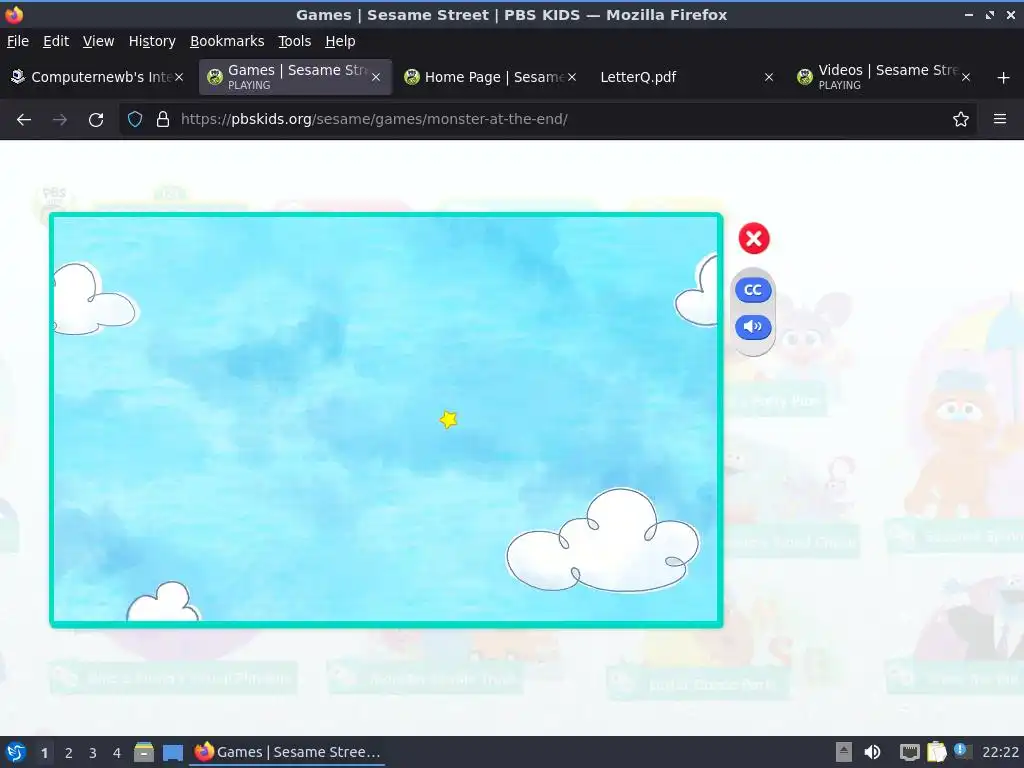The height and width of the screenshot is (768, 1024).
Task: Open the system volume tray icon
Action: point(872,752)
